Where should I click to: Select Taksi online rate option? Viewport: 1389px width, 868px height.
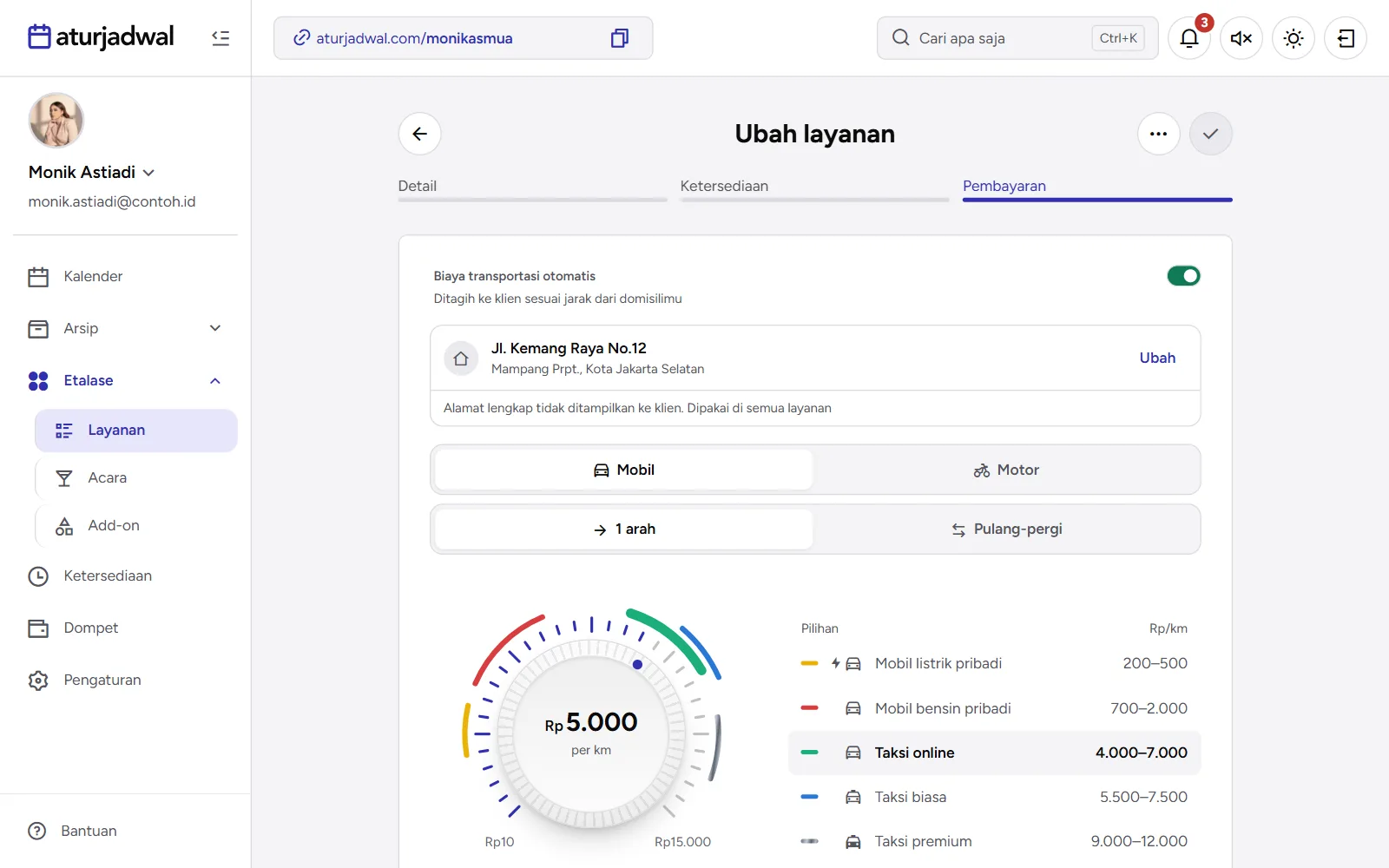point(994,753)
